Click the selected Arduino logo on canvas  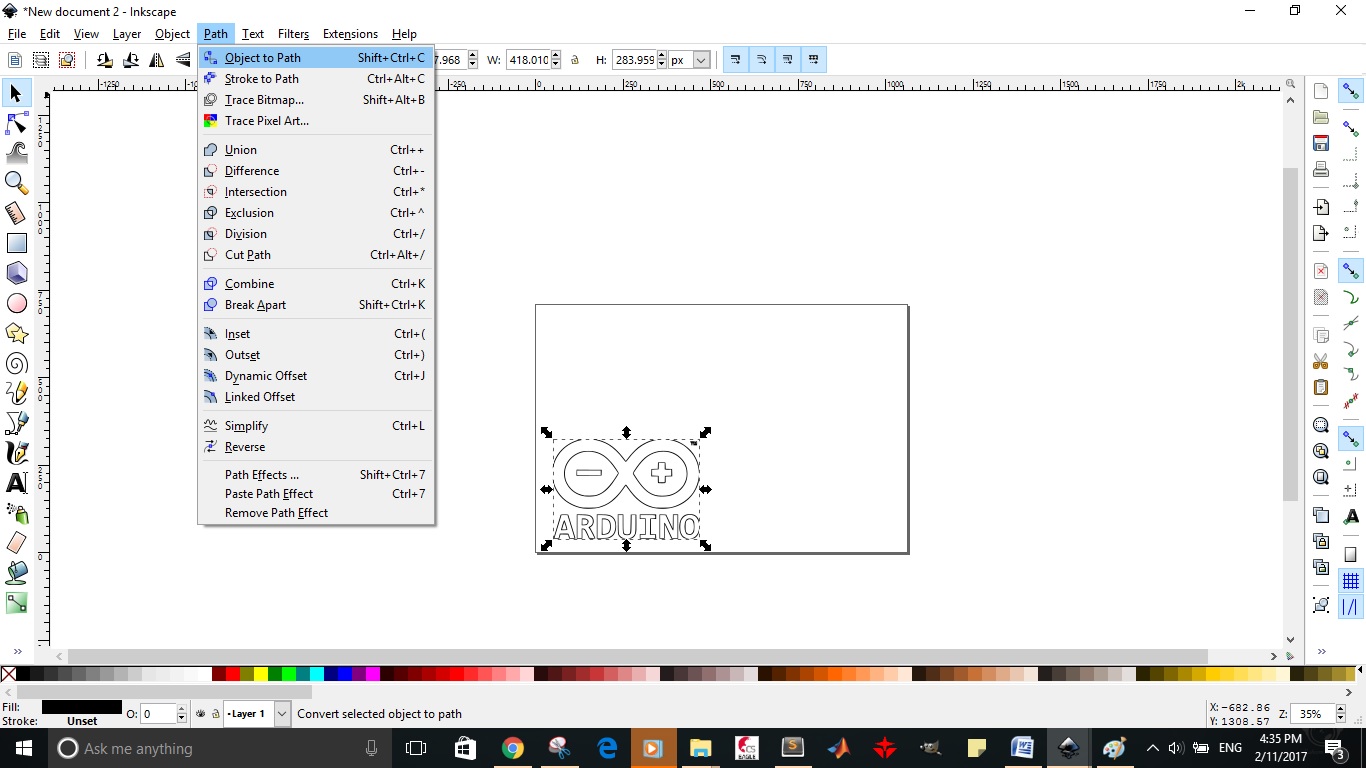point(626,490)
